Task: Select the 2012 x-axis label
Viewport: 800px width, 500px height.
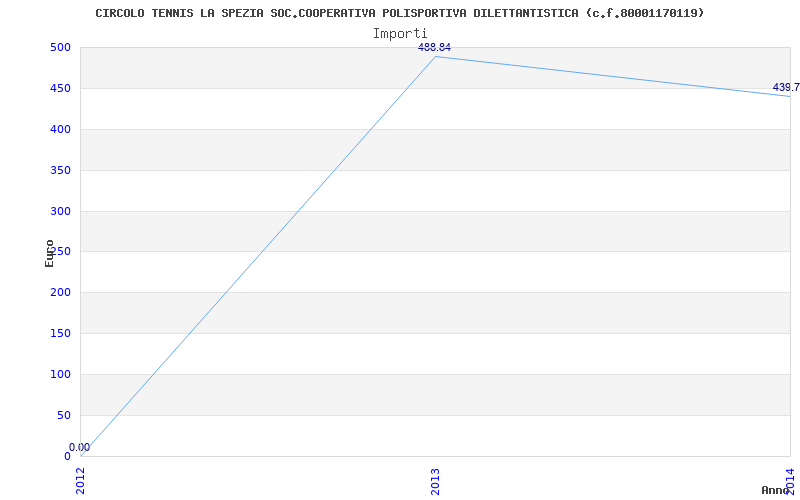Action: tap(81, 480)
